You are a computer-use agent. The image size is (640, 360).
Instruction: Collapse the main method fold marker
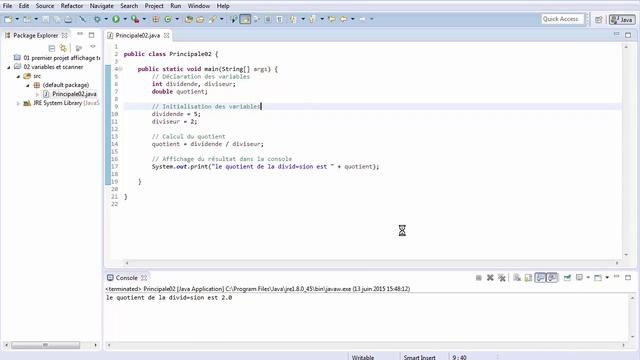click(121, 69)
